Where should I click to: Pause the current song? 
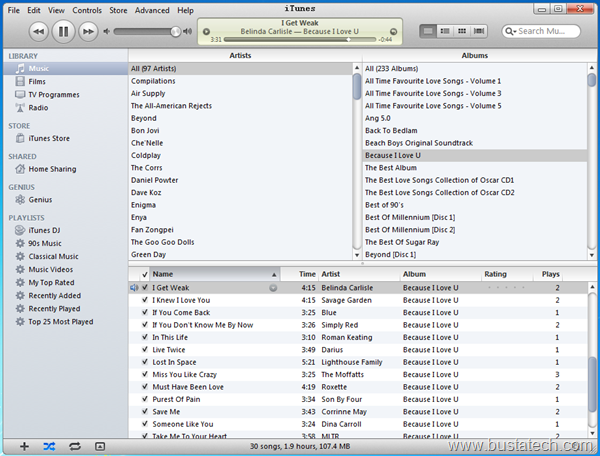[63, 31]
